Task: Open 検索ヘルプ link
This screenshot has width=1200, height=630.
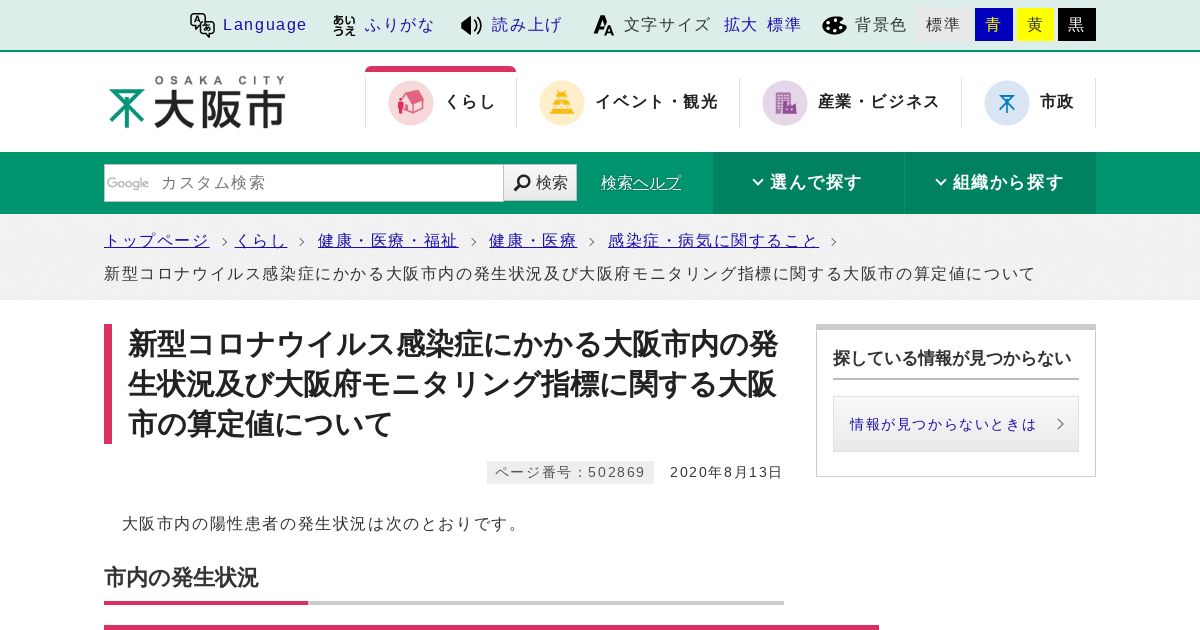Action: click(x=641, y=183)
